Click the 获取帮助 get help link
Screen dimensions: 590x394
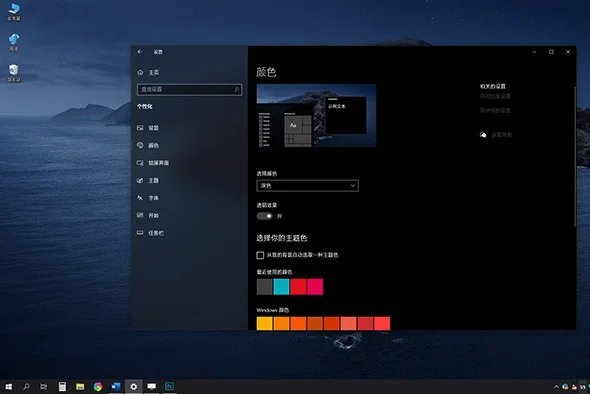click(502, 135)
